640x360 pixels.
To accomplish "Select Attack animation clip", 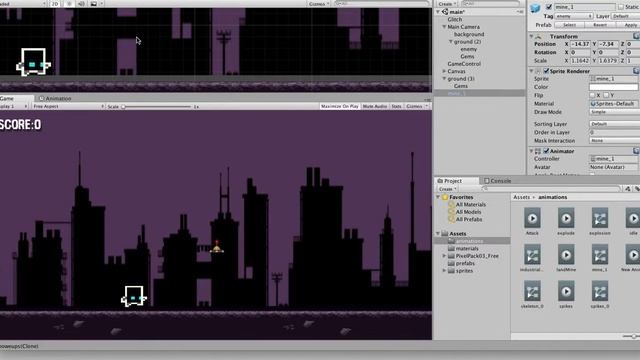I will tap(532, 222).
